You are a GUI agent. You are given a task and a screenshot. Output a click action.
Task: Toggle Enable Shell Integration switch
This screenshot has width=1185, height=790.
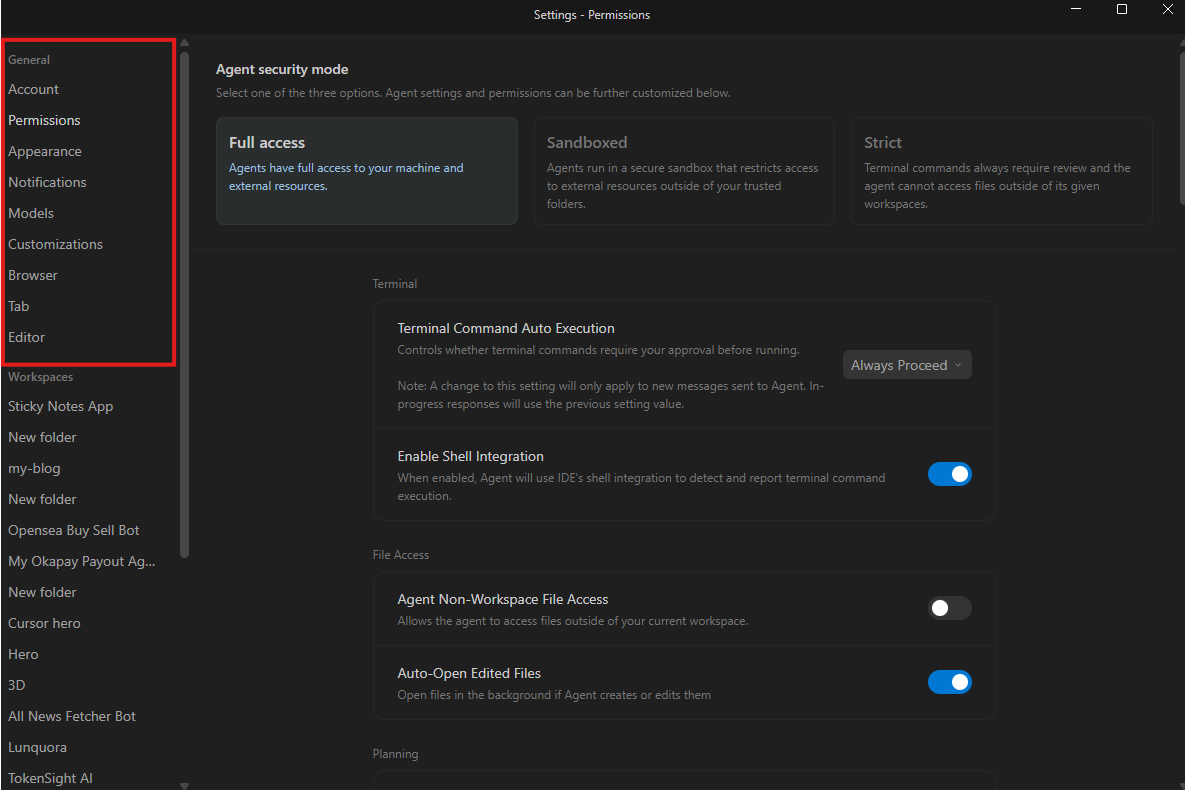click(949, 474)
